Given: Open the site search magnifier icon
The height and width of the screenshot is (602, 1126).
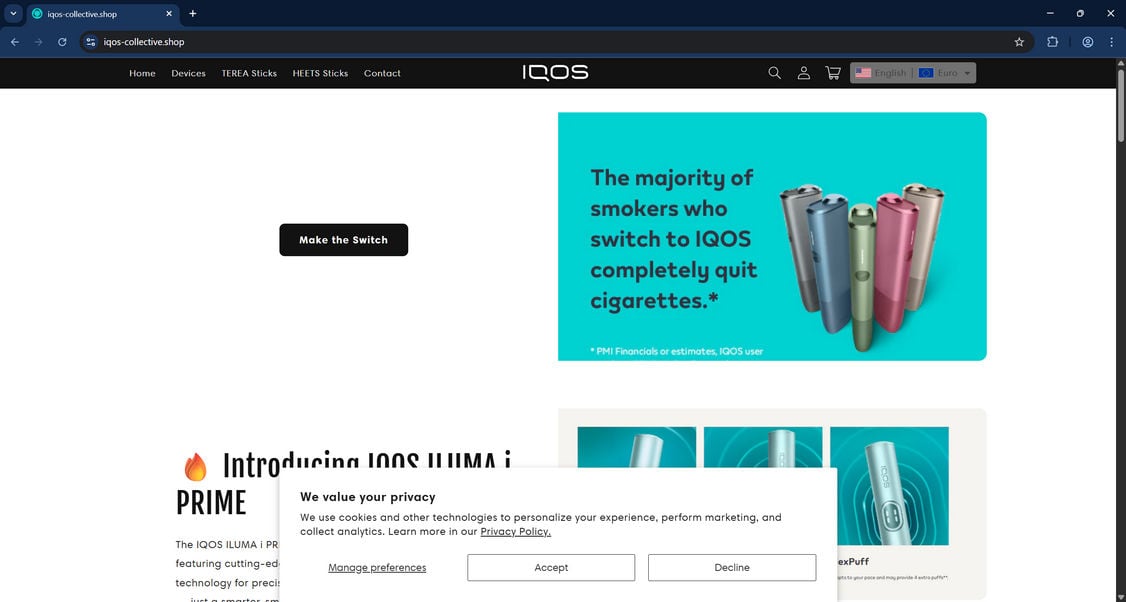Looking at the screenshot, I should tap(774, 73).
